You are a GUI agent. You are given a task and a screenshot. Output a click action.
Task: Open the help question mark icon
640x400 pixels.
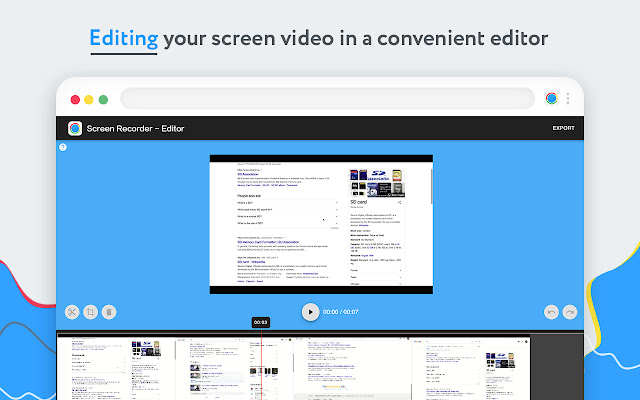pos(63,147)
